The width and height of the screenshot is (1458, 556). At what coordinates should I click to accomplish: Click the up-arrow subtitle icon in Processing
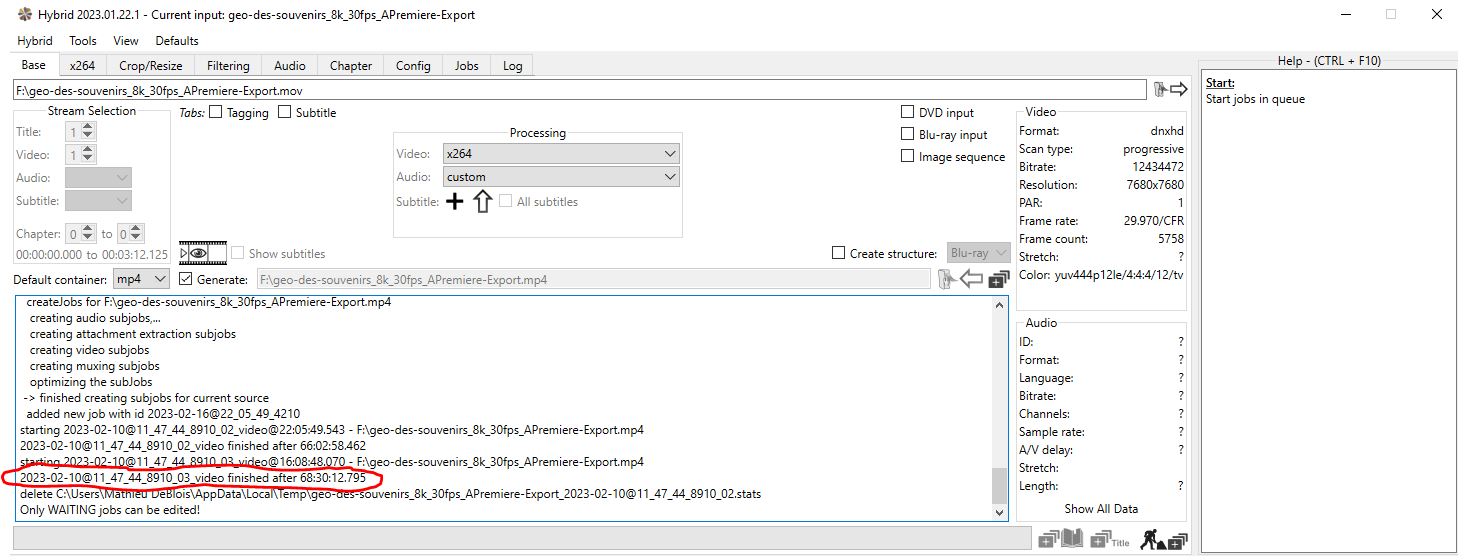[x=482, y=201]
